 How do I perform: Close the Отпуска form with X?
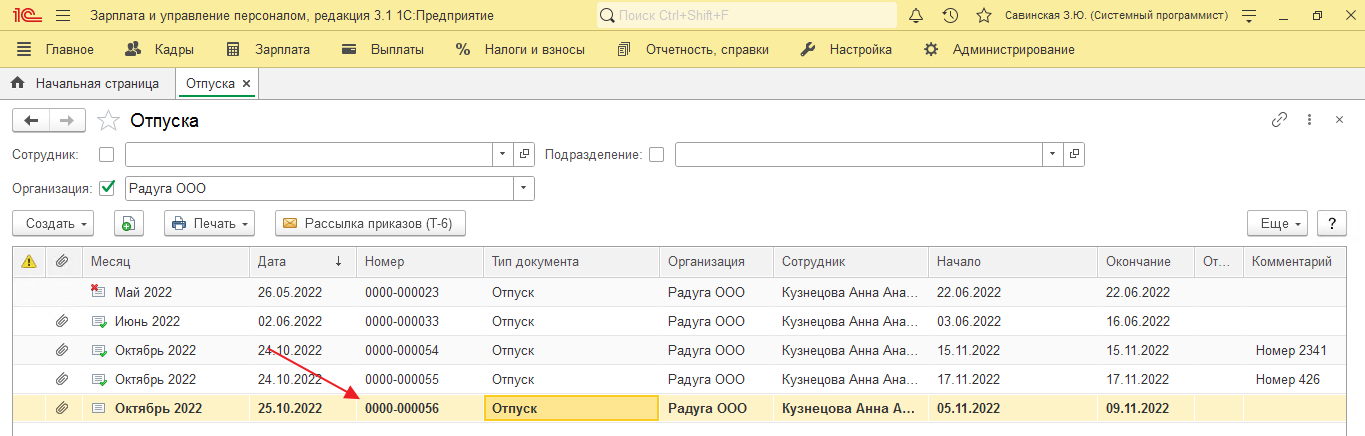[x=1340, y=120]
